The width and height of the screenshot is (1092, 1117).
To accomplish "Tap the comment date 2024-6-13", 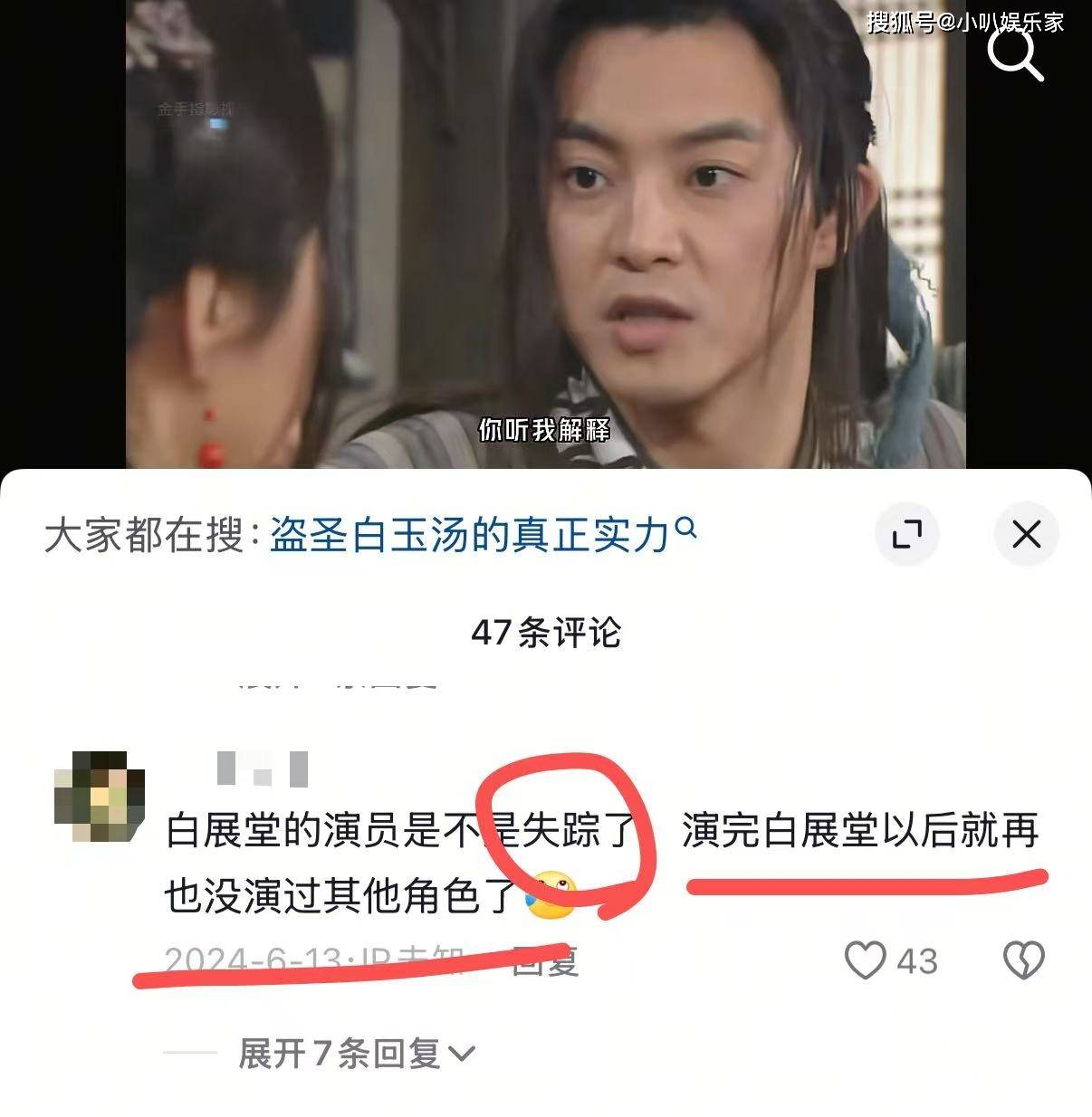I will coord(253,960).
